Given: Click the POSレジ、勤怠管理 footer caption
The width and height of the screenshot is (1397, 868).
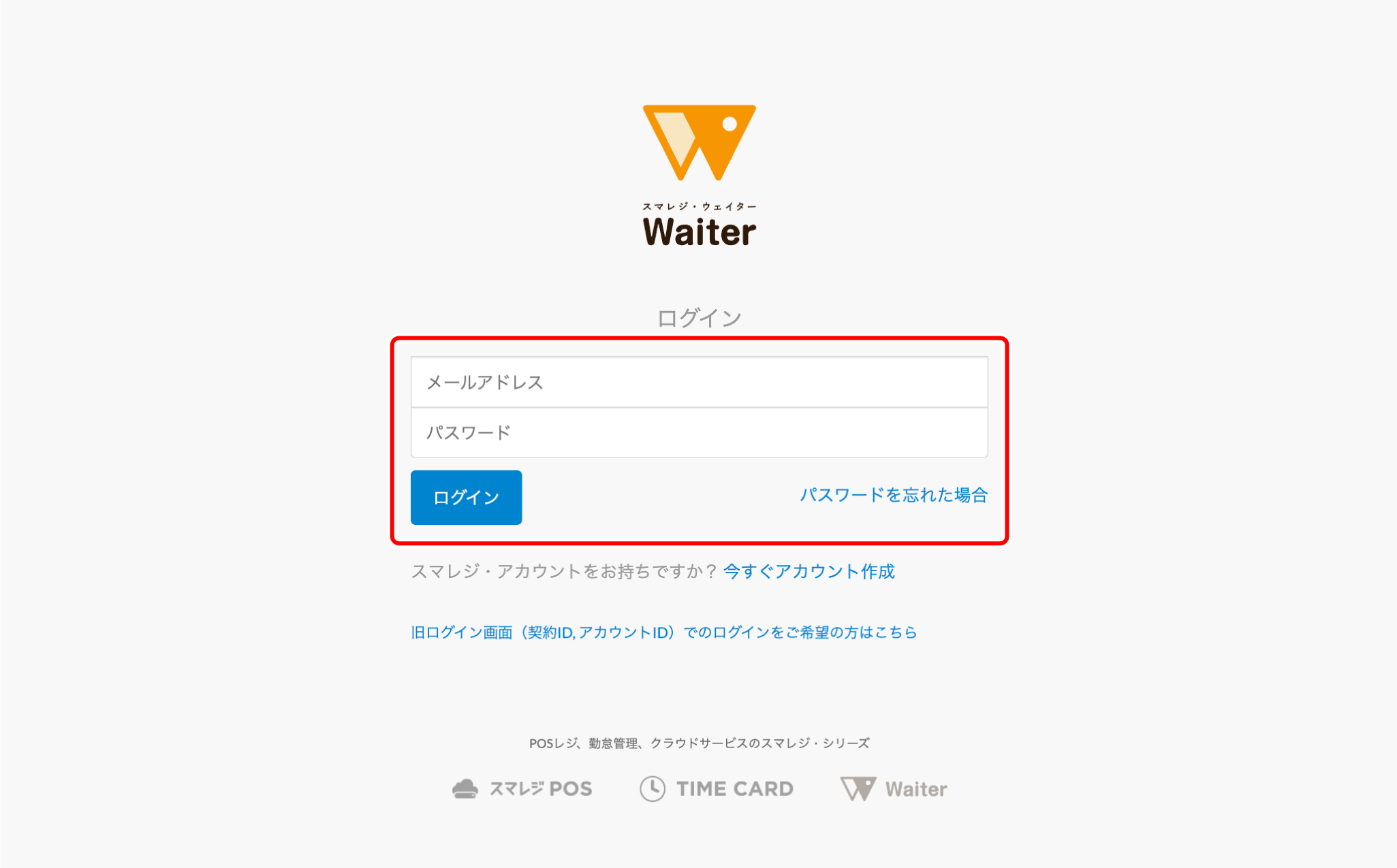Looking at the screenshot, I should coord(699,743).
